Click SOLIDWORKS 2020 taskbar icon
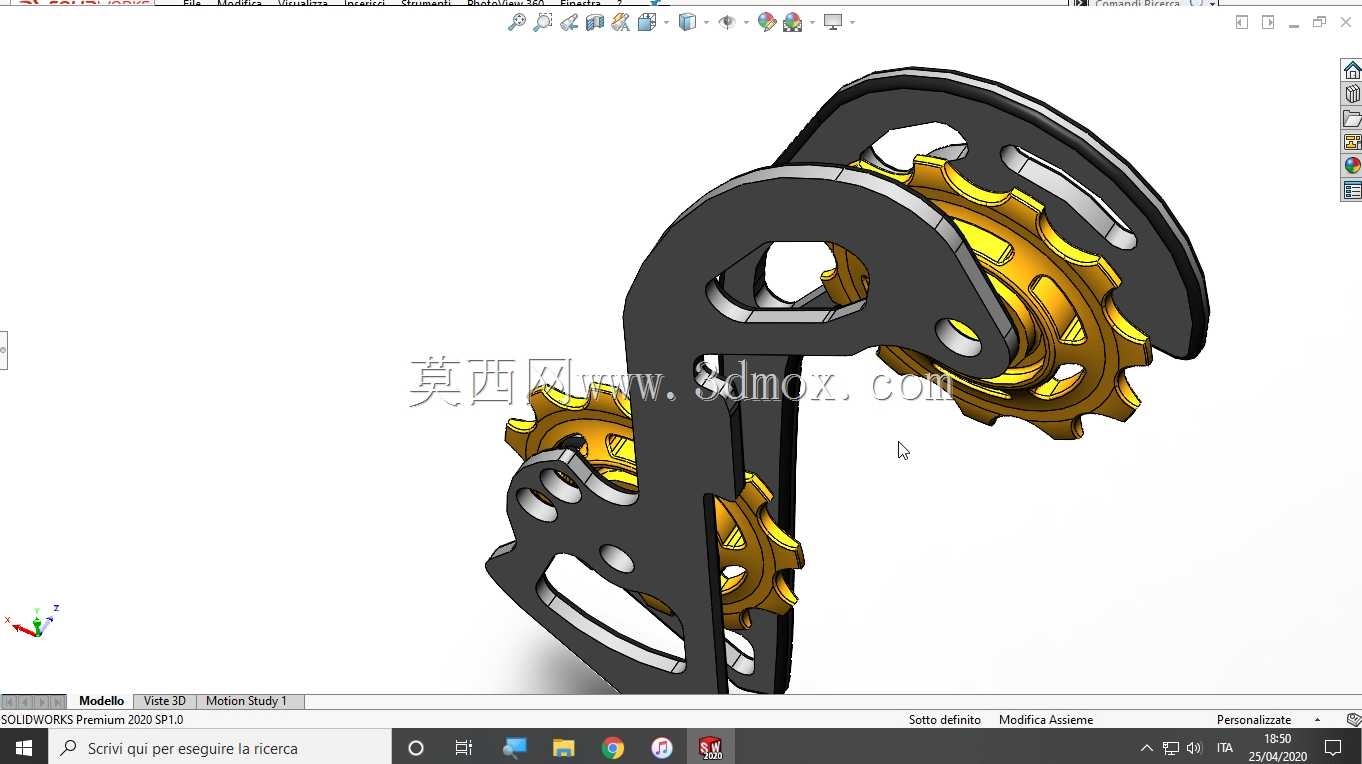The image size is (1362, 764). click(x=711, y=747)
